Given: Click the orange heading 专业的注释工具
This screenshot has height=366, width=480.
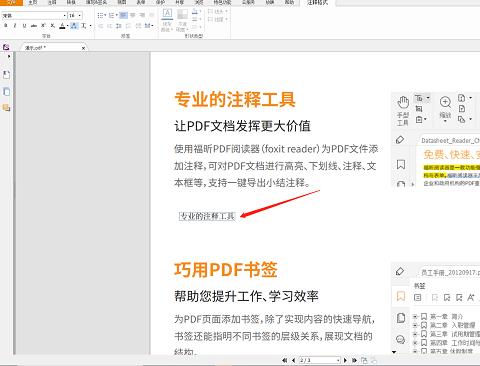Looking at the screenshot, I should coord(235,99).
